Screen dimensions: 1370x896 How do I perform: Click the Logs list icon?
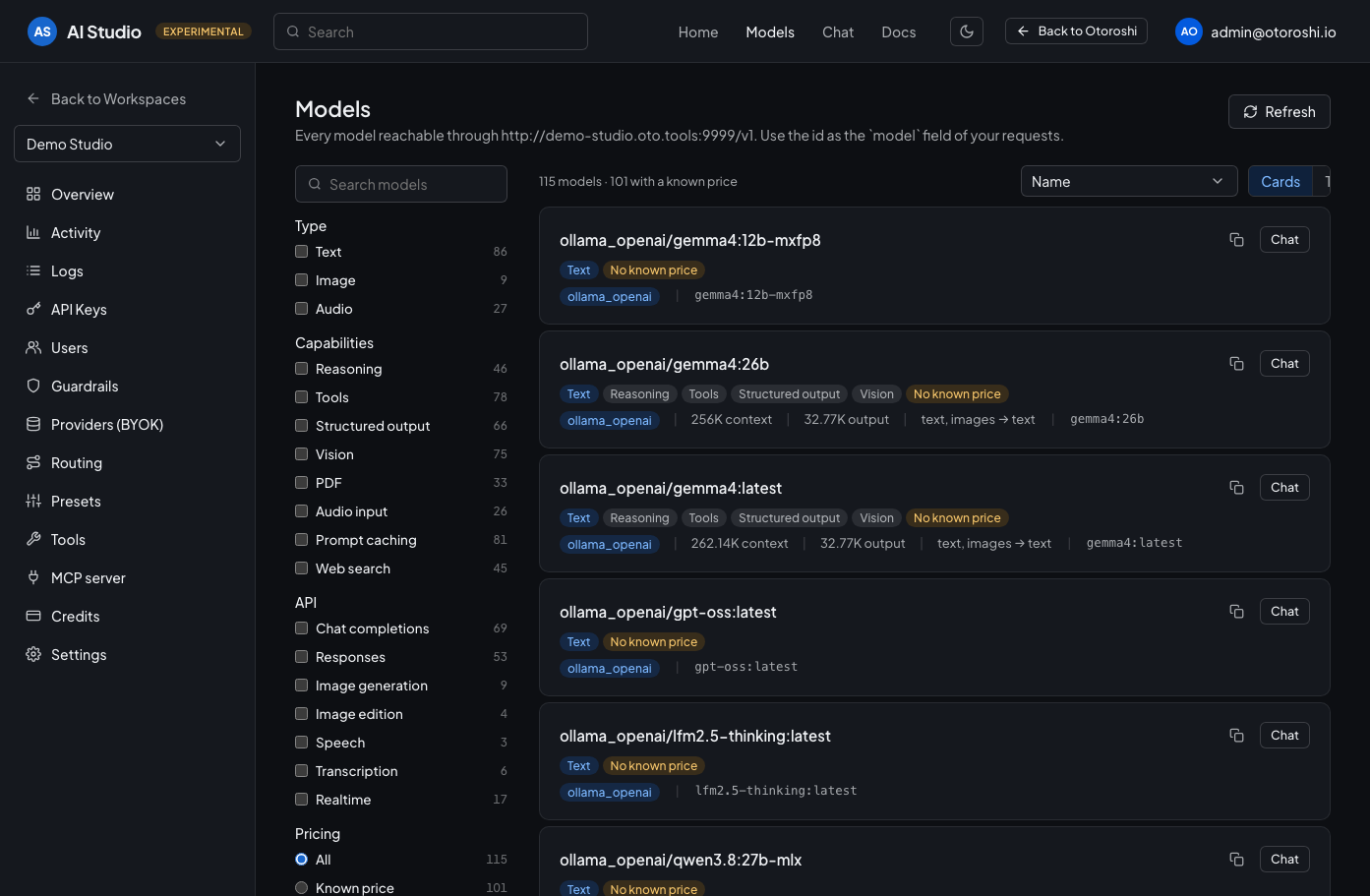coord(33,270)
